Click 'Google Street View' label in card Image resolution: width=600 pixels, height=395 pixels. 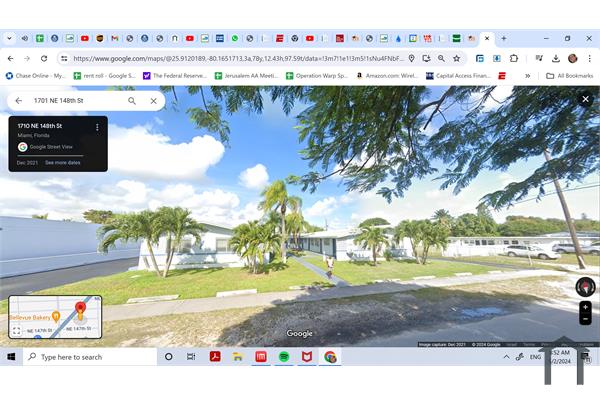(x=51, y=147)
